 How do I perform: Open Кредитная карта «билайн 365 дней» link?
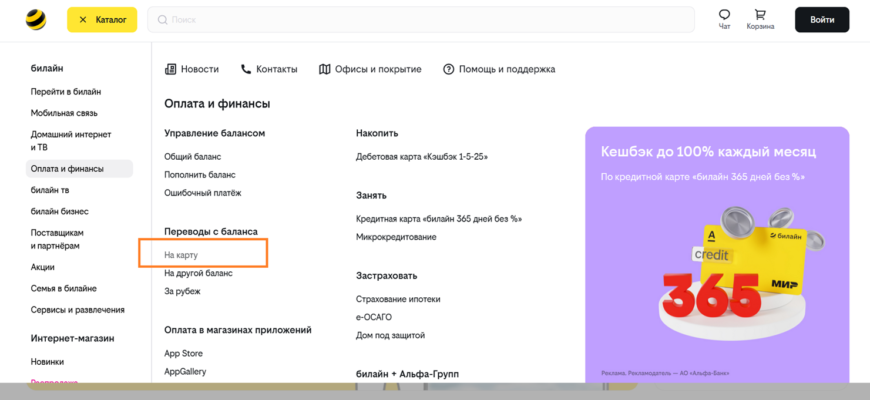[439, 219]
